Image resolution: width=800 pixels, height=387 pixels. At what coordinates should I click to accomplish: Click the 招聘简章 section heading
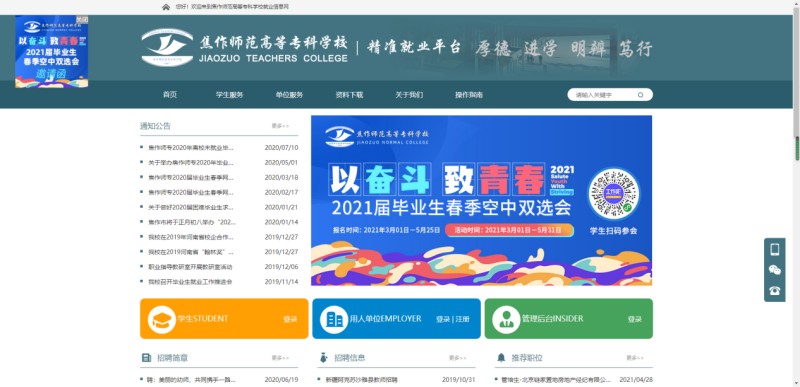click(x=172, y=358)
